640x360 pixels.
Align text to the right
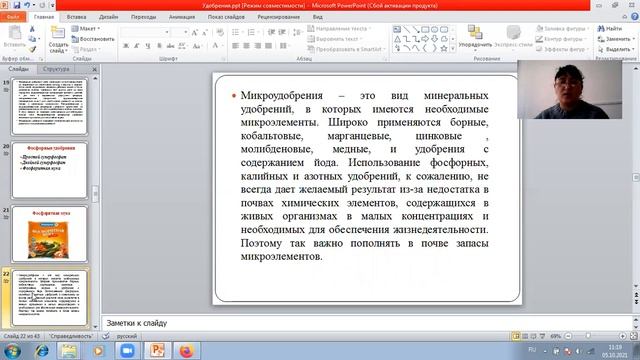tap(258, 46)
